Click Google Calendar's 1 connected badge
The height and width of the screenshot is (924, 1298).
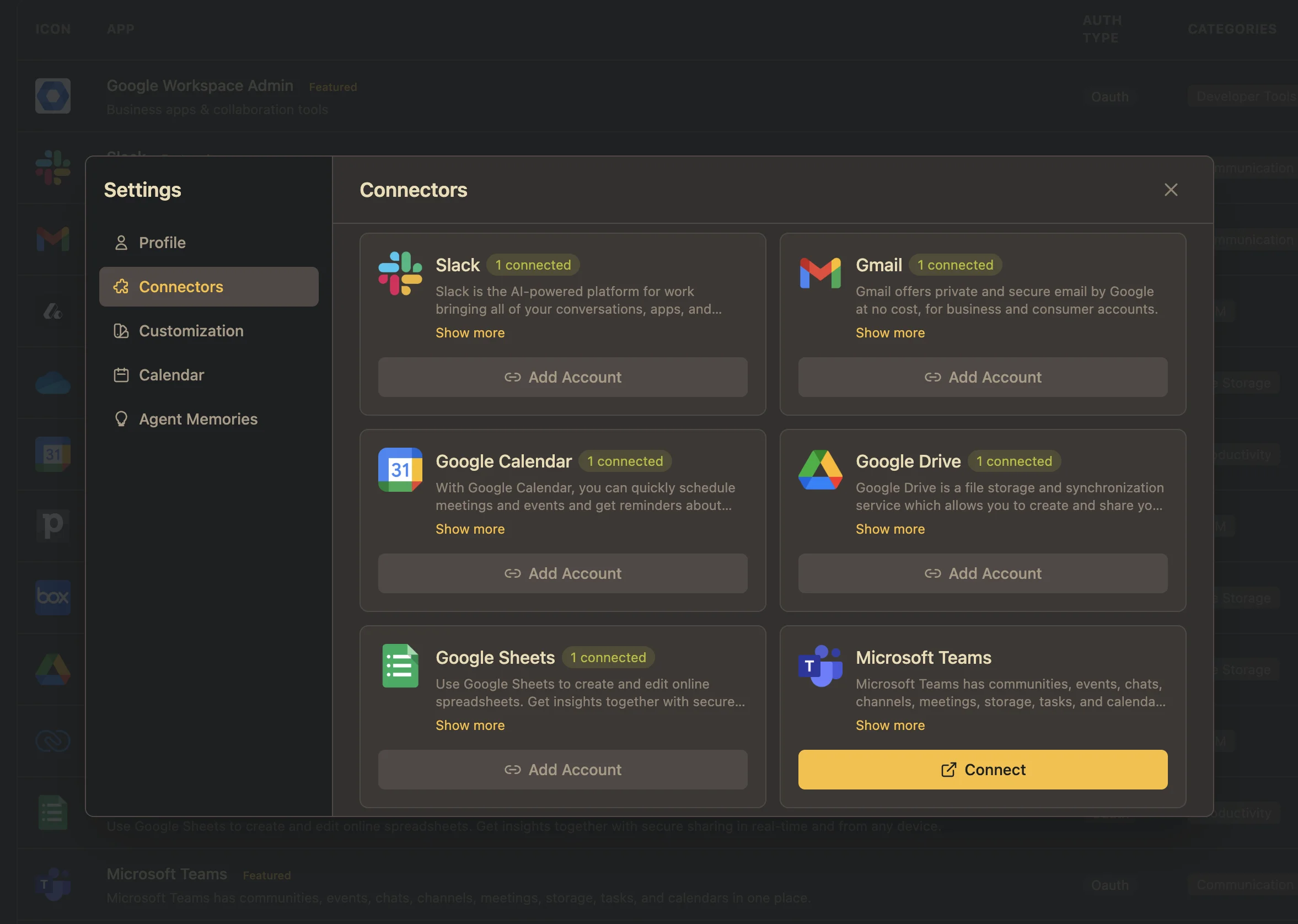[x=625, y=461]
